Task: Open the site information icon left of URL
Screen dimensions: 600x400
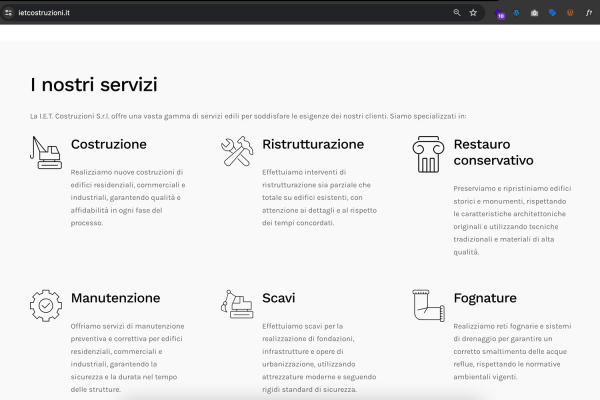Action: click(9, 13)
